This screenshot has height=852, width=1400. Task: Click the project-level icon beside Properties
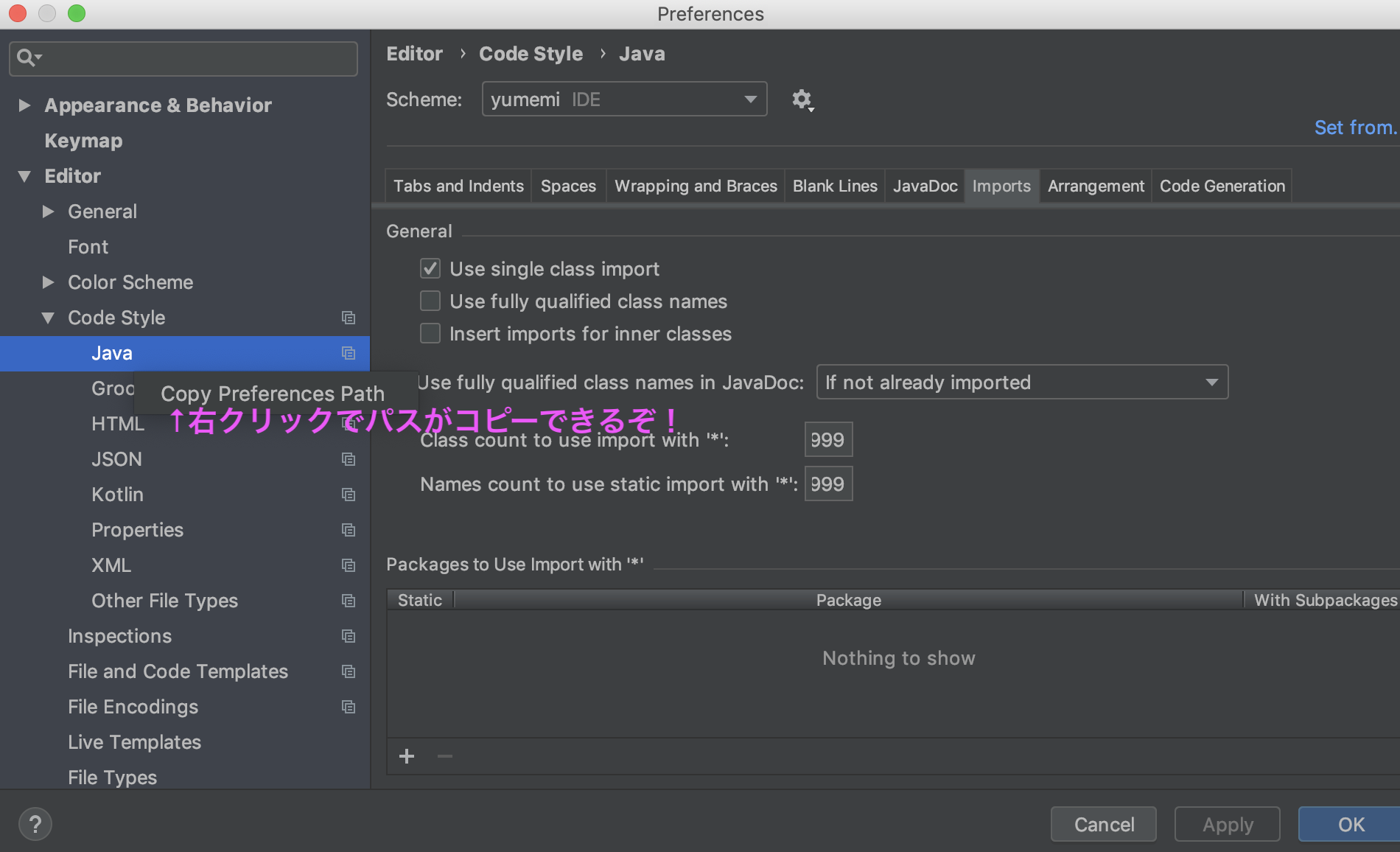[349, 530]
